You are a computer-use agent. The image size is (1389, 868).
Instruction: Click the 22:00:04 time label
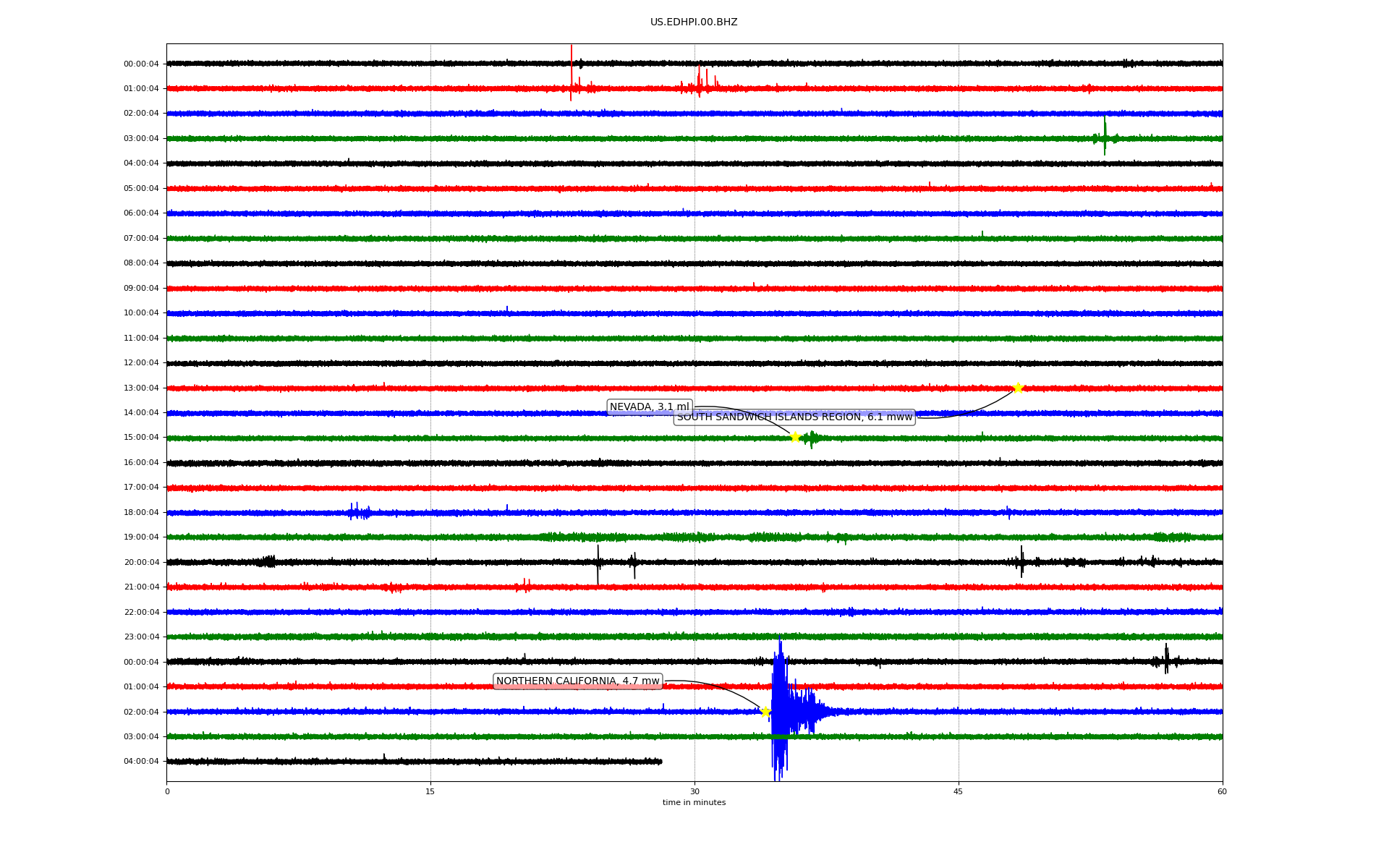[x=141, y=613]
